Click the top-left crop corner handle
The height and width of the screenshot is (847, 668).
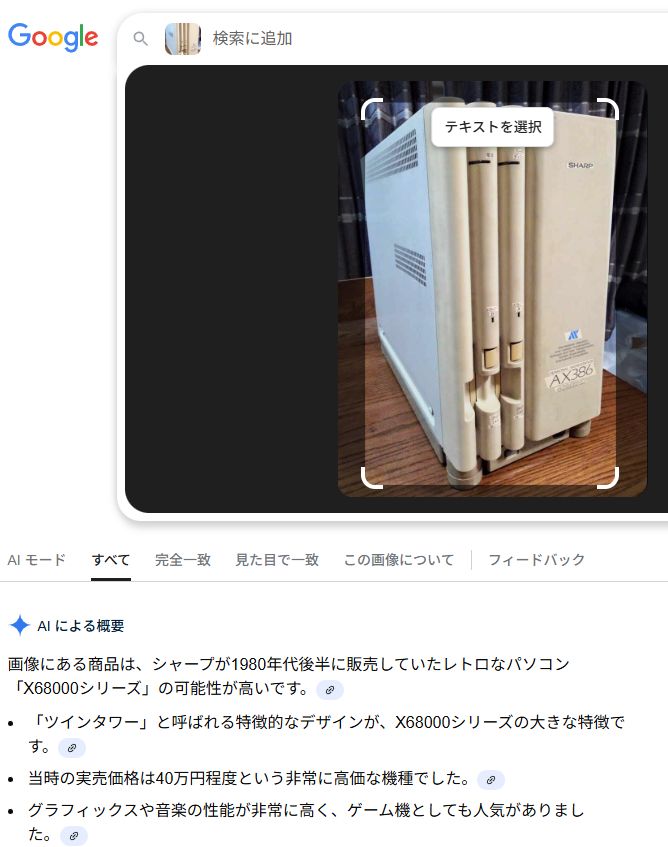click(x=371, y=108)
